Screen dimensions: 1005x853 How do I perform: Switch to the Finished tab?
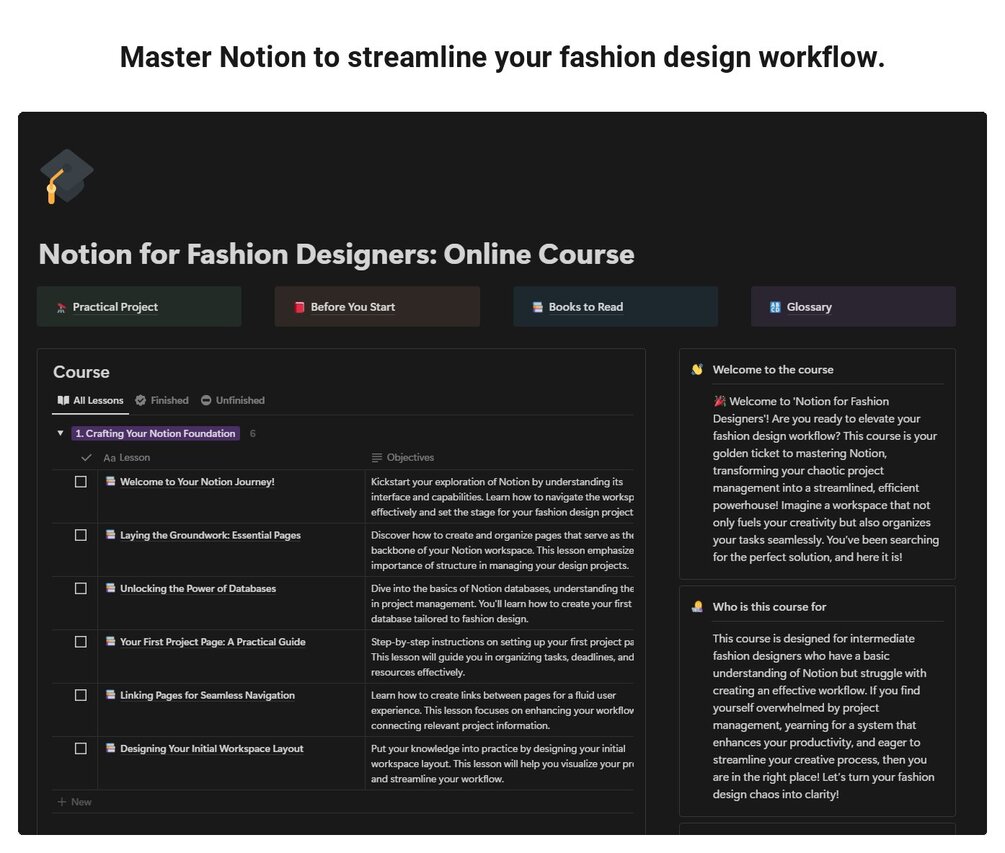point(162,401)
